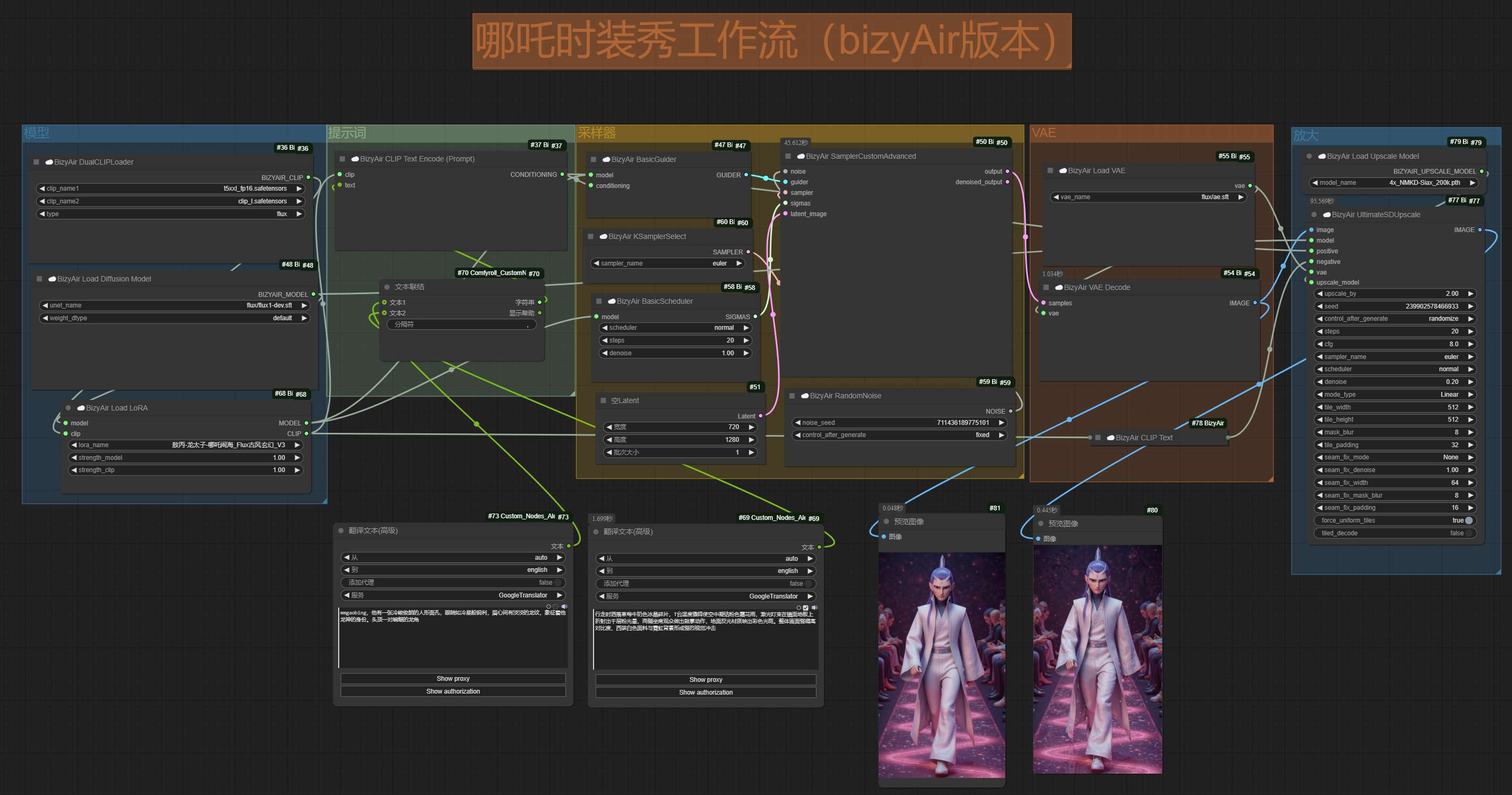Click Show proxy button in translate node #73
Viewport: 1512px width, 795px height.
[x=452, y=679]
